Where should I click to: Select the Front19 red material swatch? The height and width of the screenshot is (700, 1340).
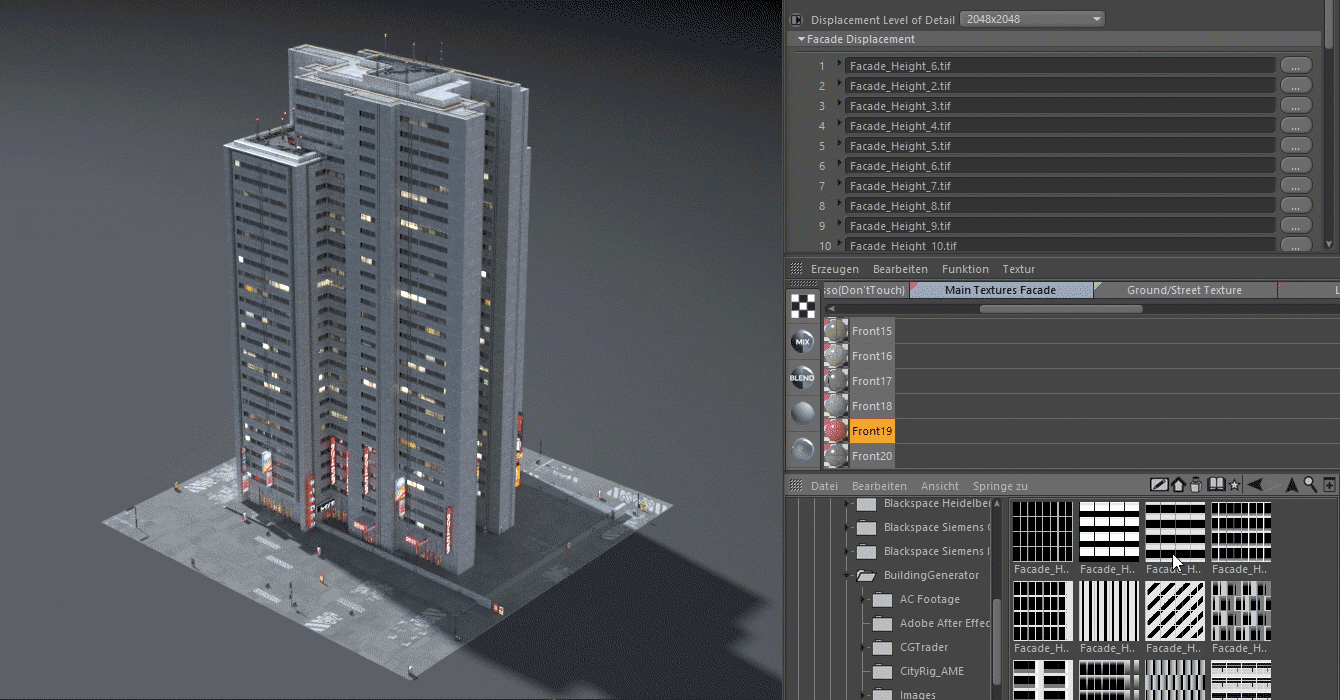(835, 431)
